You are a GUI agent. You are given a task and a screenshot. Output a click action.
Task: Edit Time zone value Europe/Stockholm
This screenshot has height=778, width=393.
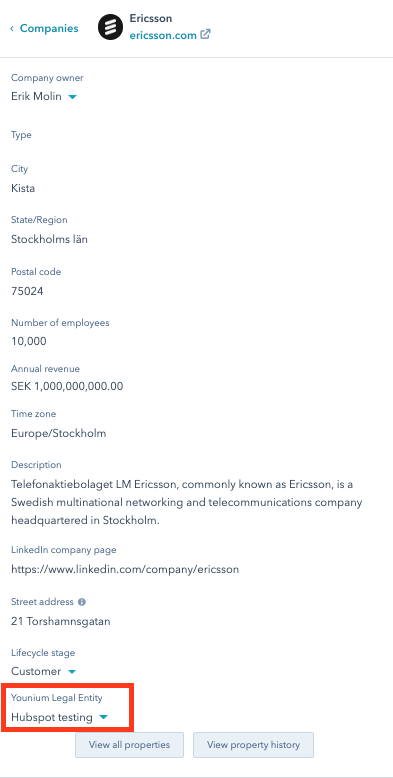(59, 433)
